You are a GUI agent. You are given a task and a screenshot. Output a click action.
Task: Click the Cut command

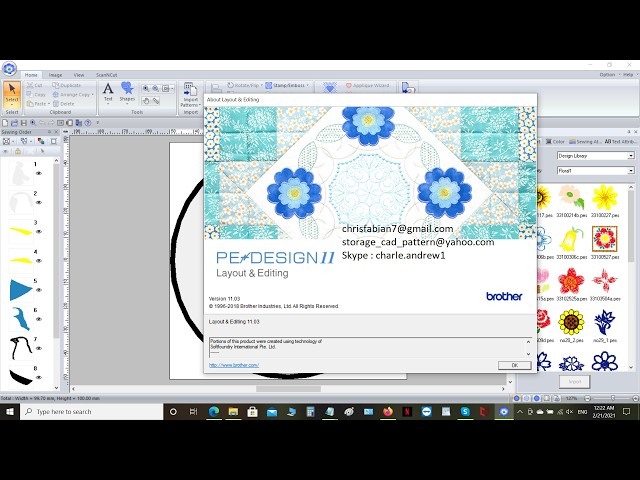[34, 85]
